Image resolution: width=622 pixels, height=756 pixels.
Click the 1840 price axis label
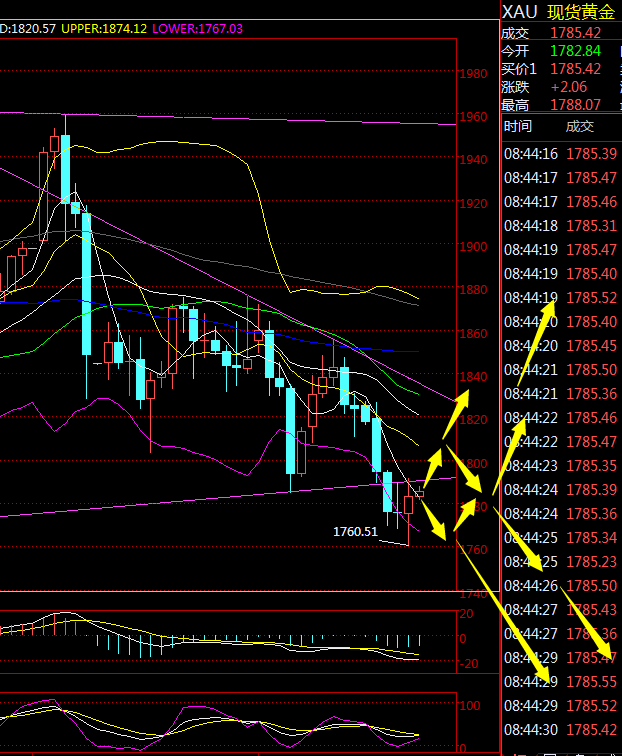[472, 376]
